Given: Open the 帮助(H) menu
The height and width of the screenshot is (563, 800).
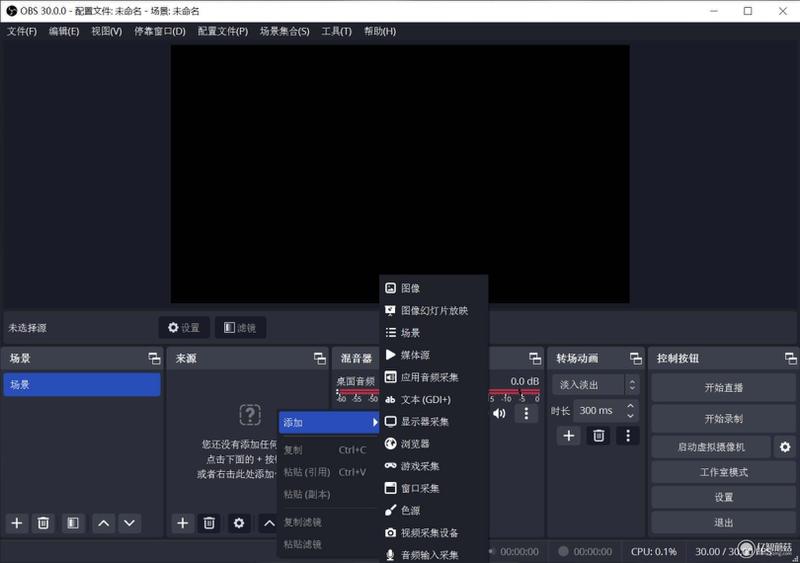Looking at the screenshot, I should point(380,31).
